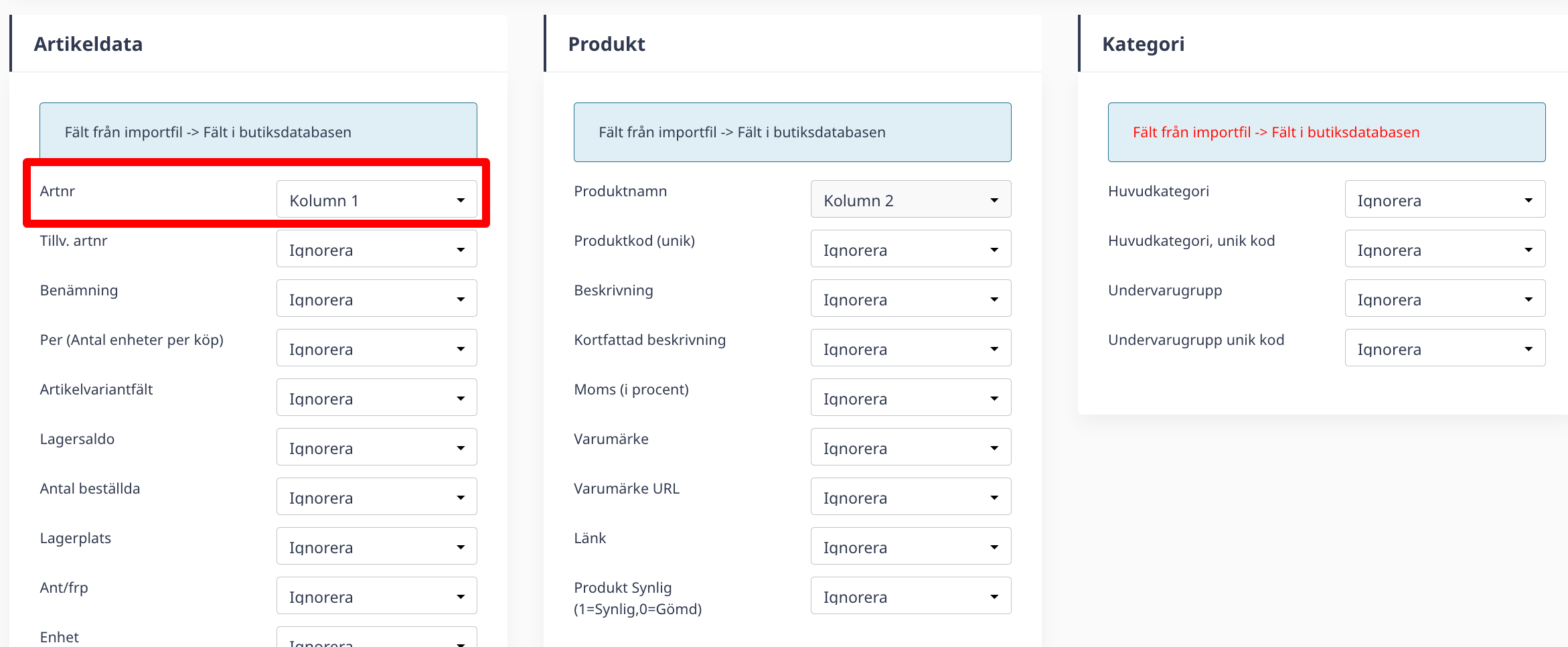Expand the Produktkod (unik) dropdown
This screenshot has height=647, width=1568.
(x=911, y=248)
